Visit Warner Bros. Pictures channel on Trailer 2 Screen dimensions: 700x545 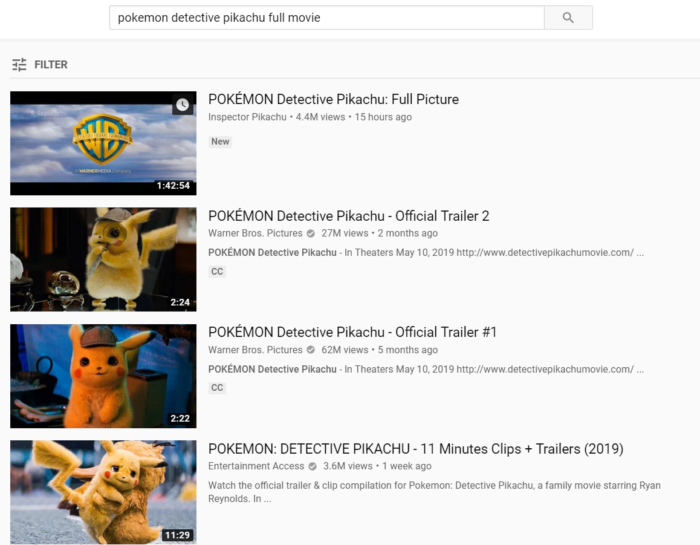pyautogui.click(x=255, y=233)
